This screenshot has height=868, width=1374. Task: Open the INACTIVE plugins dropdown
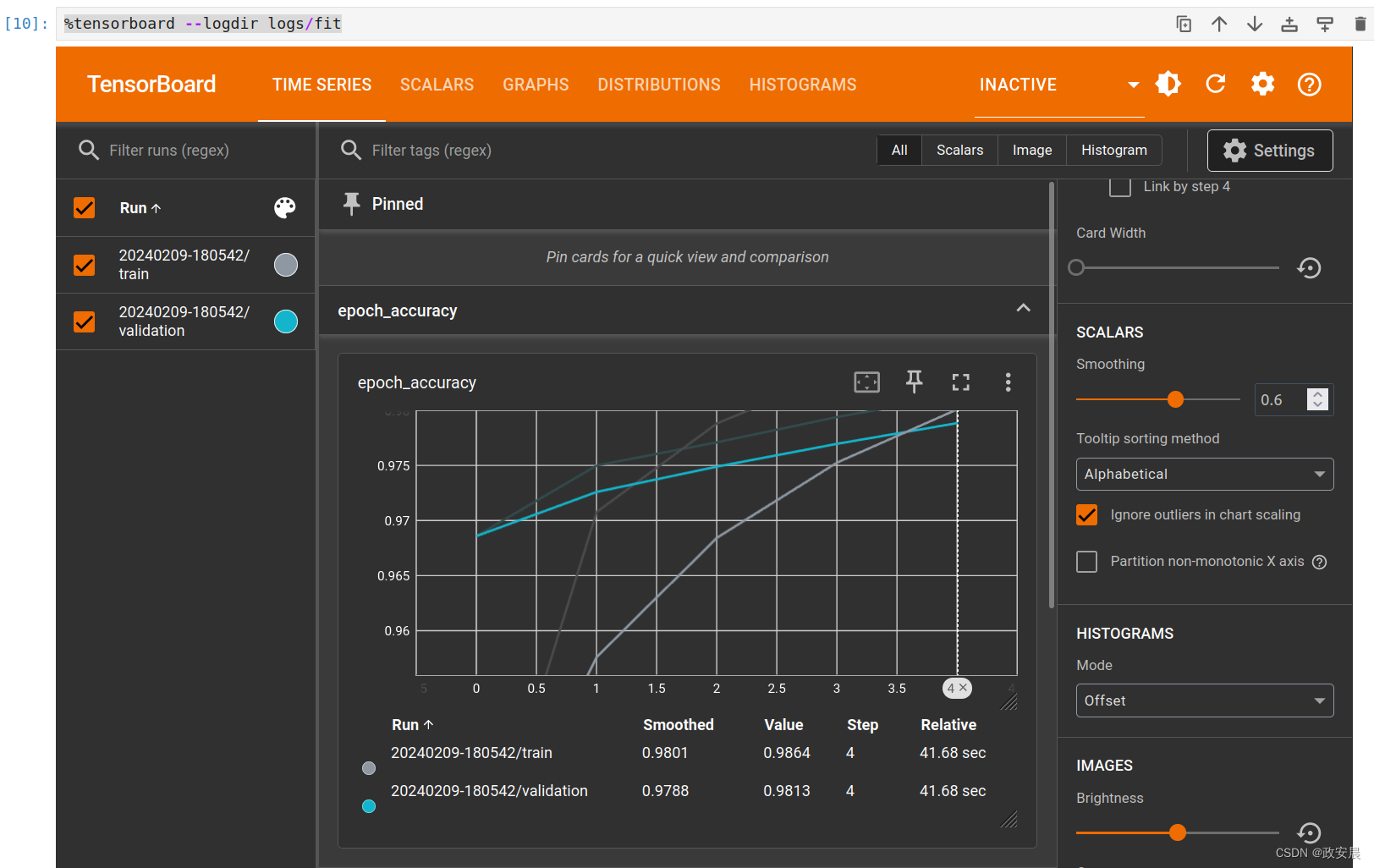(1059, 85)
